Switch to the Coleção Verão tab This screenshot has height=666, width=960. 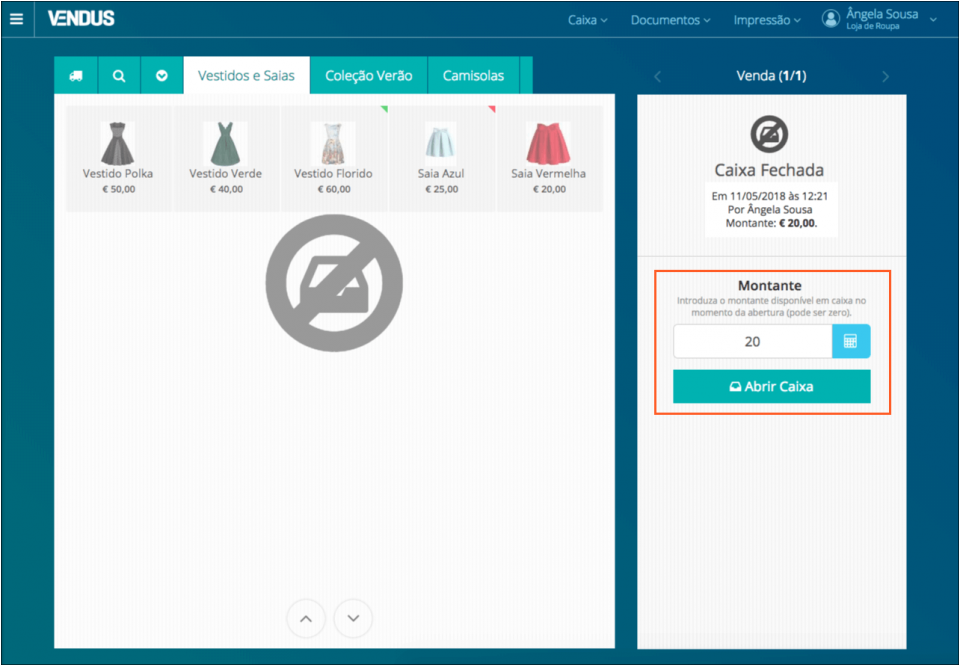pyautogui.click(x=368, y=76)
